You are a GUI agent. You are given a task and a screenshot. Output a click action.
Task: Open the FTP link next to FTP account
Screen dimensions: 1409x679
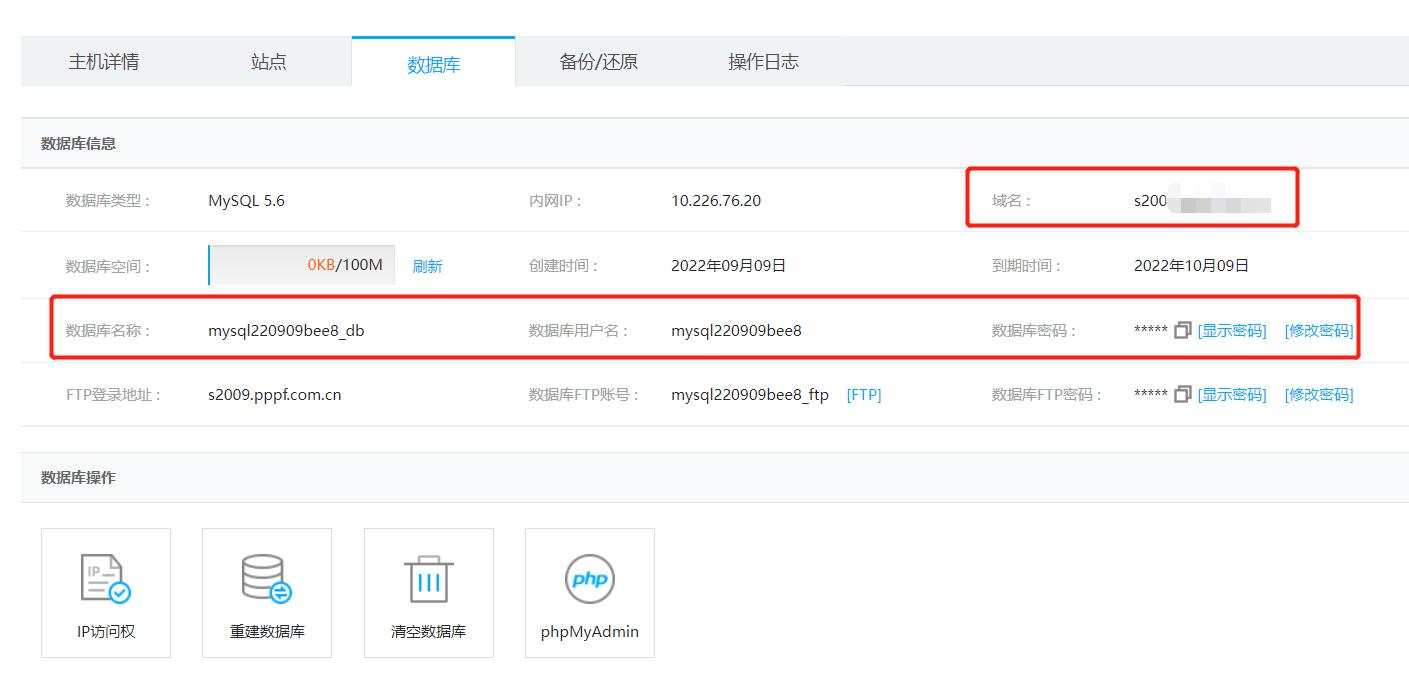[x=863, y=394]
